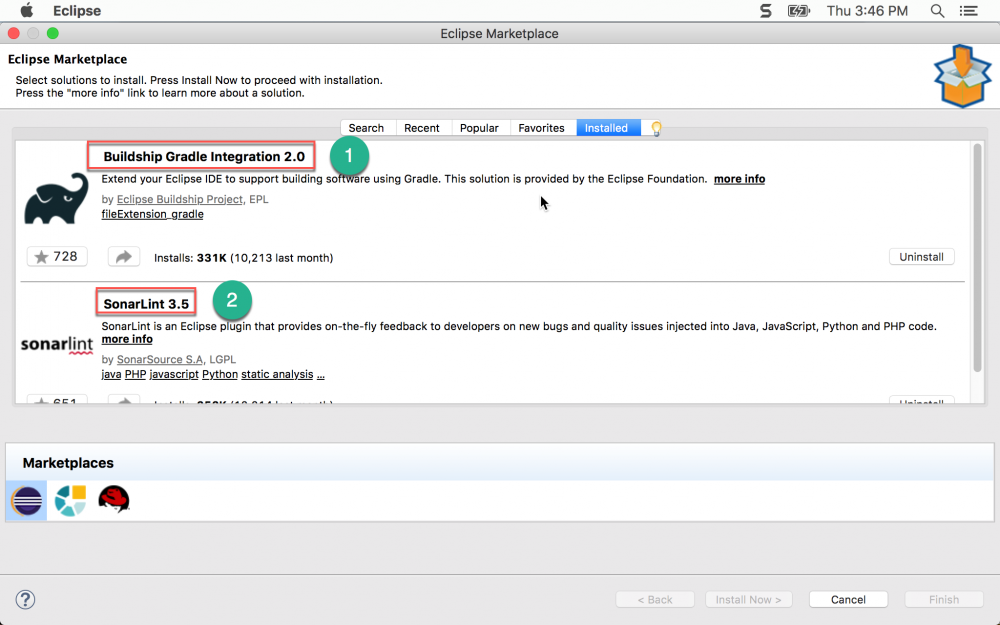Click the SonarLint 3.5 title
Viewport: 1000px width, 625px height.
pos(146,304)
